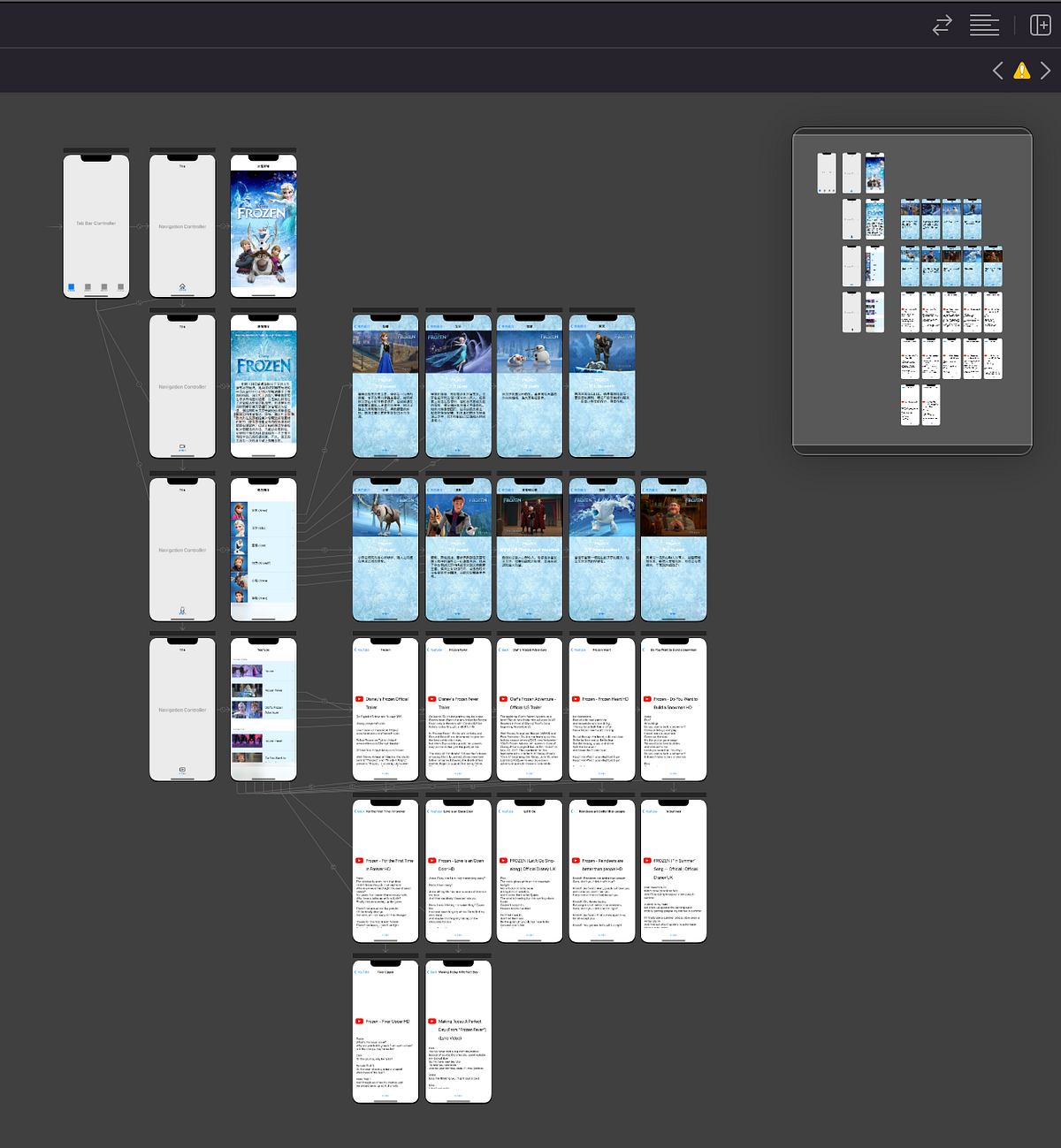Click the YouTube icon on the Frozen Heart HD scene
Viewport: 1061px width, 1148px height.
coord(576,699)
